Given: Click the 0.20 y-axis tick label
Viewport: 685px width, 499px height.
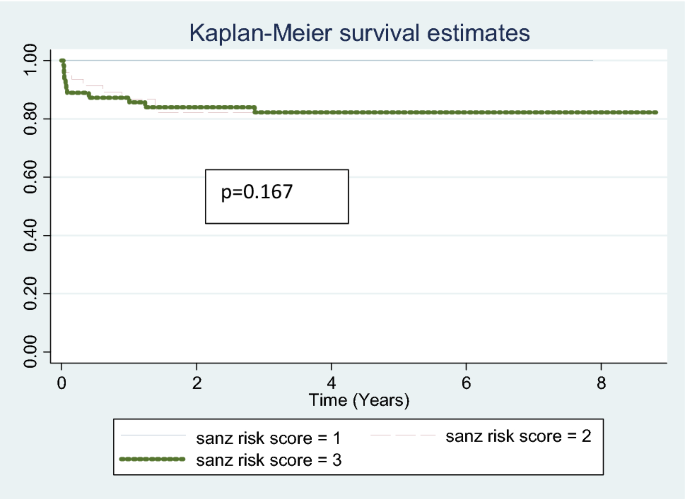Looking at the screenshot, I should click(32, 293).
